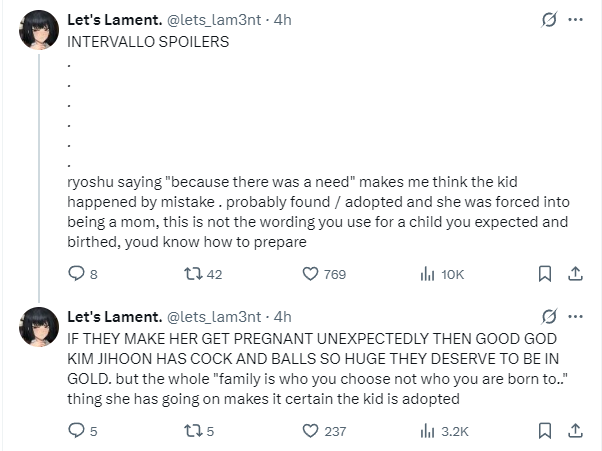Share the first tweet
Screen dimensions: 602x451
point(575,273)
